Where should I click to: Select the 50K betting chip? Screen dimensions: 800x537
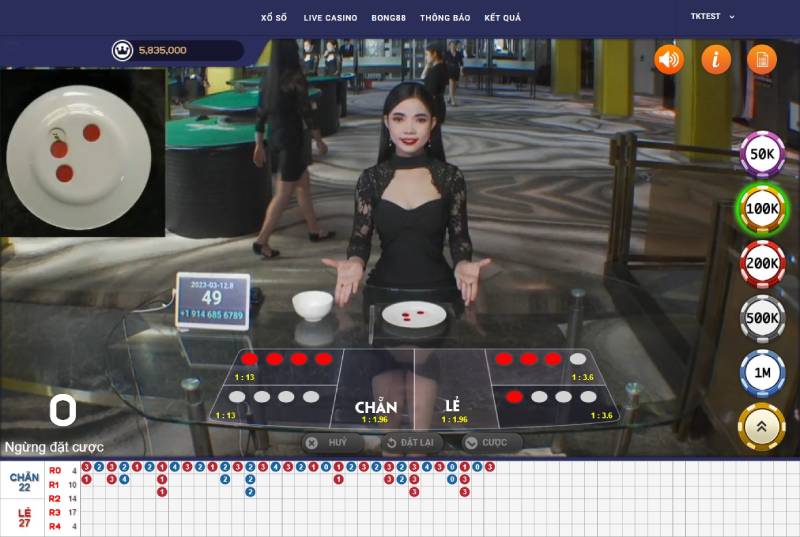coord(762,154)
